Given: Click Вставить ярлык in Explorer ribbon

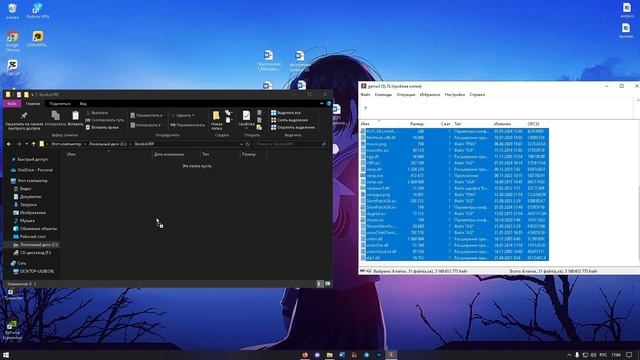Looking at the screenshot, I should (102, 127).
